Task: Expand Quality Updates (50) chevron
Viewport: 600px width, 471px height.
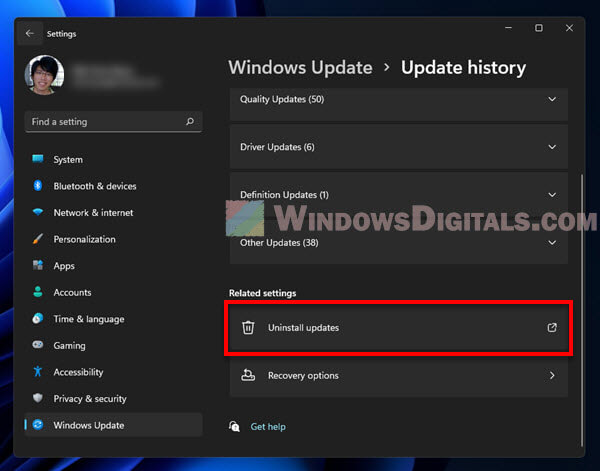Action: click(552, 99)
